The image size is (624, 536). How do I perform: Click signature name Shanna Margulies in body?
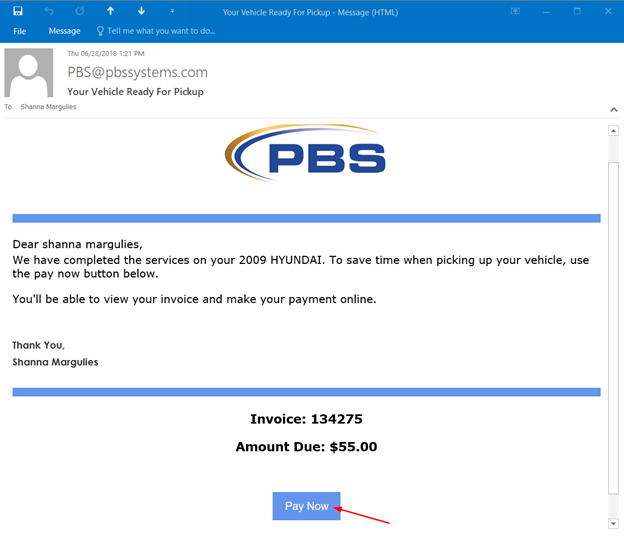55,362
